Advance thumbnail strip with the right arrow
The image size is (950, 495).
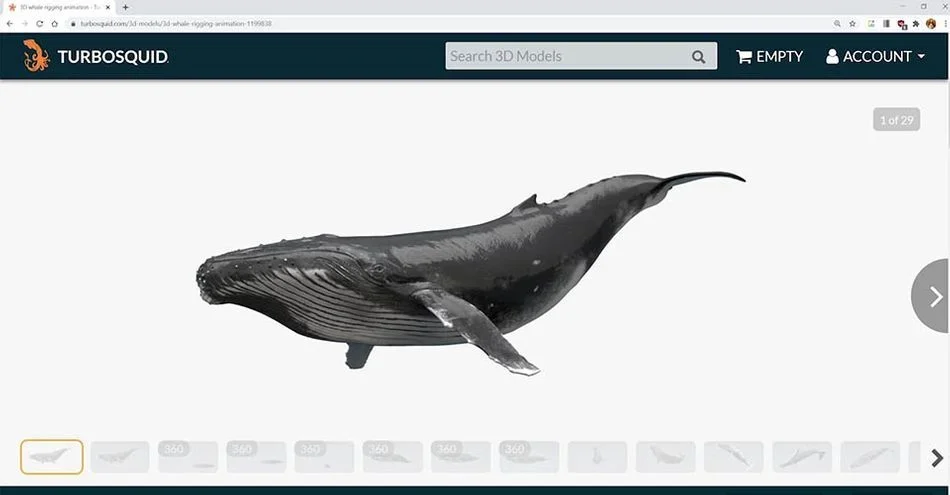click(x=937, y=457)
